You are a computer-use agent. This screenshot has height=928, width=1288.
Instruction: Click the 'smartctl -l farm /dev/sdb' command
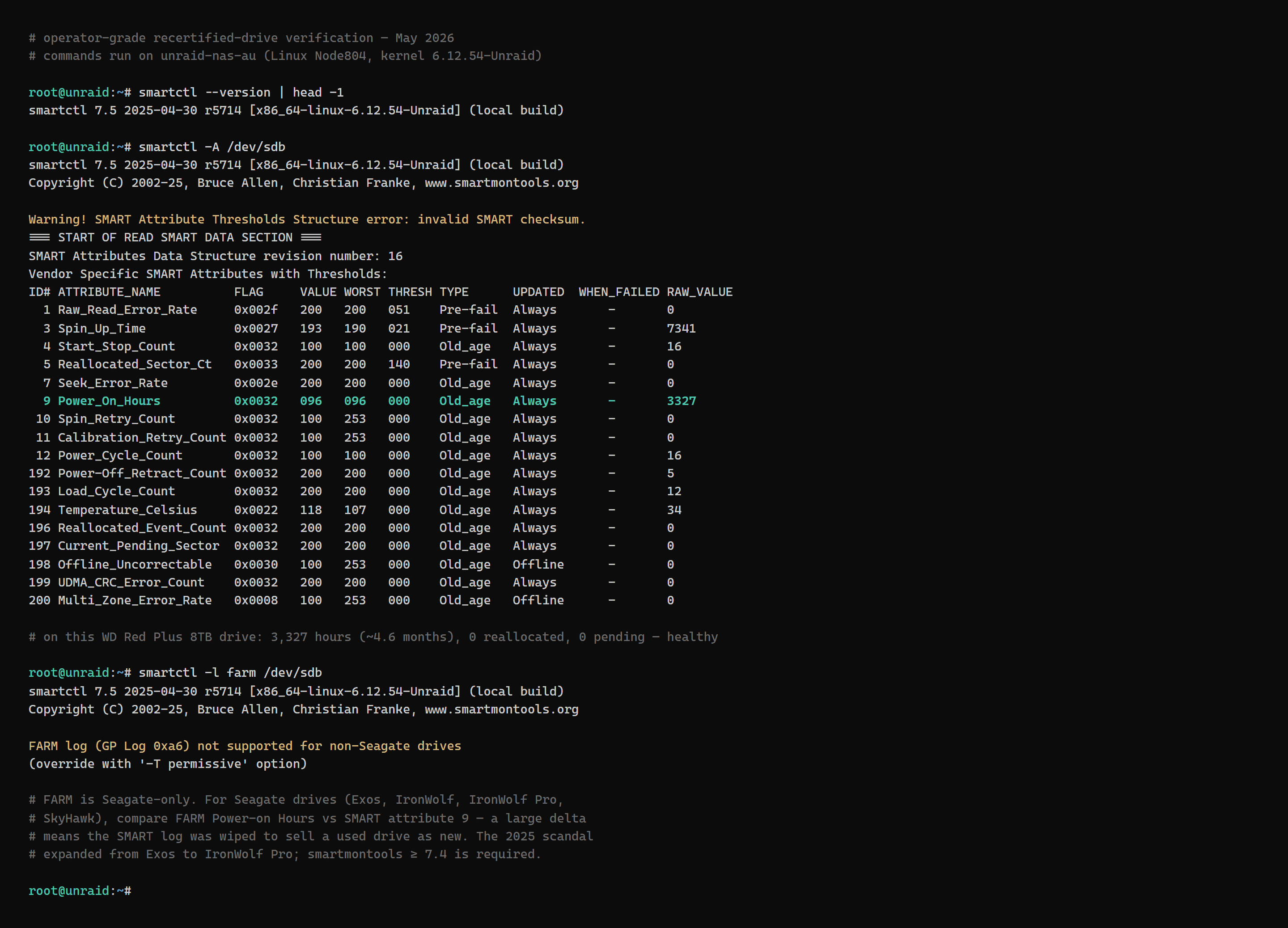(x=230, y=673)
